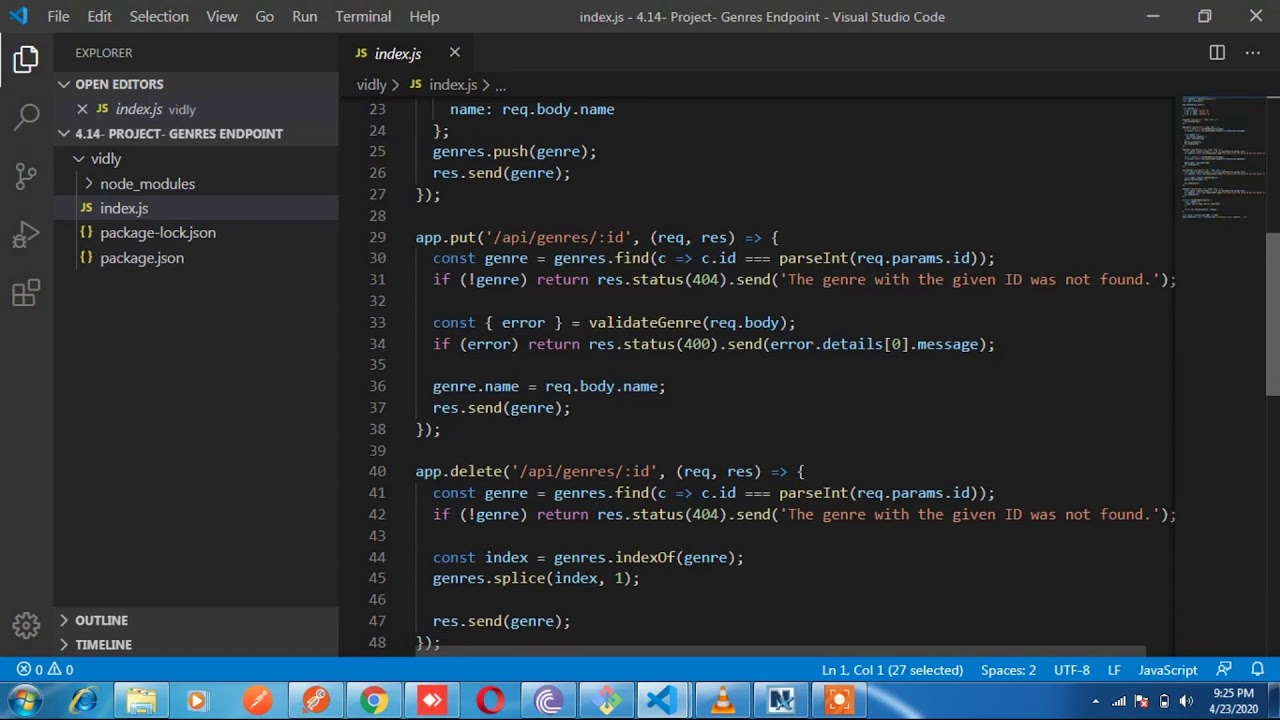
Task: Open the Run and Debug view
Action: coord(27,235)
